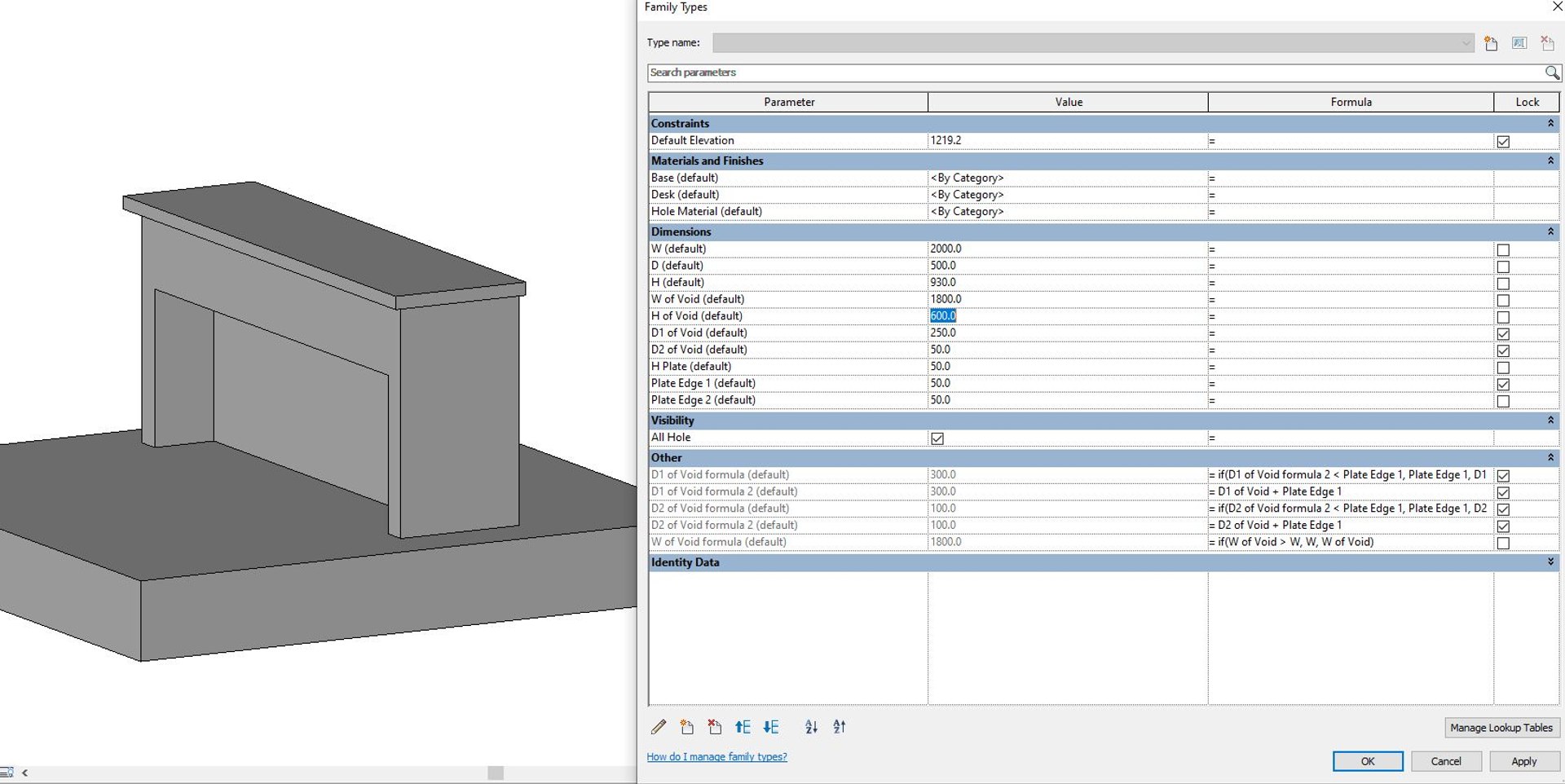Close the Family Types dialog
This screenshot has height=784, width=1565.
1556,7
